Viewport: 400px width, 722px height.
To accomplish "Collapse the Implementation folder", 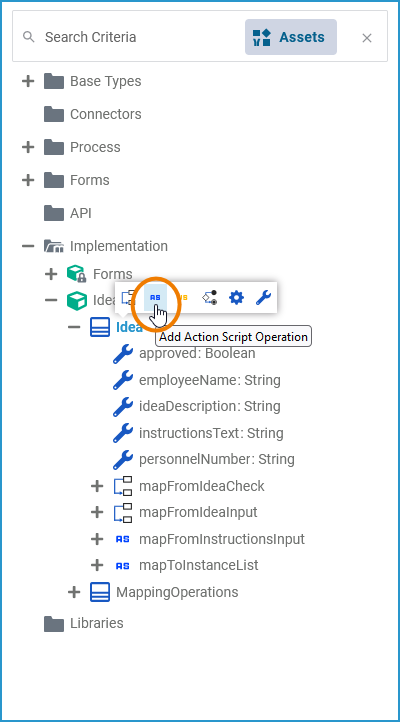I will (x=28, y=246).
